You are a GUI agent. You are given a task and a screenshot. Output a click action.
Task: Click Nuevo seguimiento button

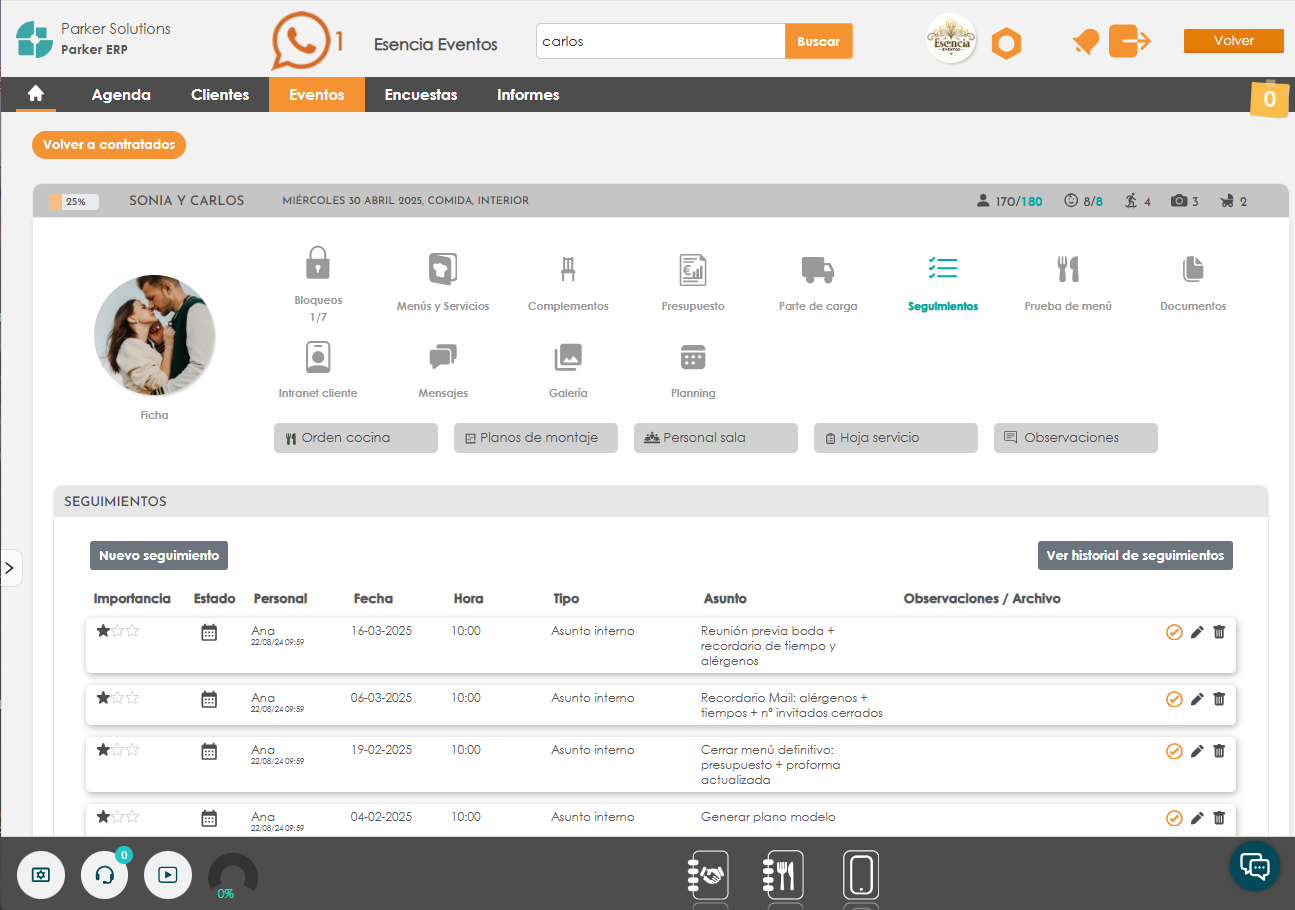pos(159,555)
